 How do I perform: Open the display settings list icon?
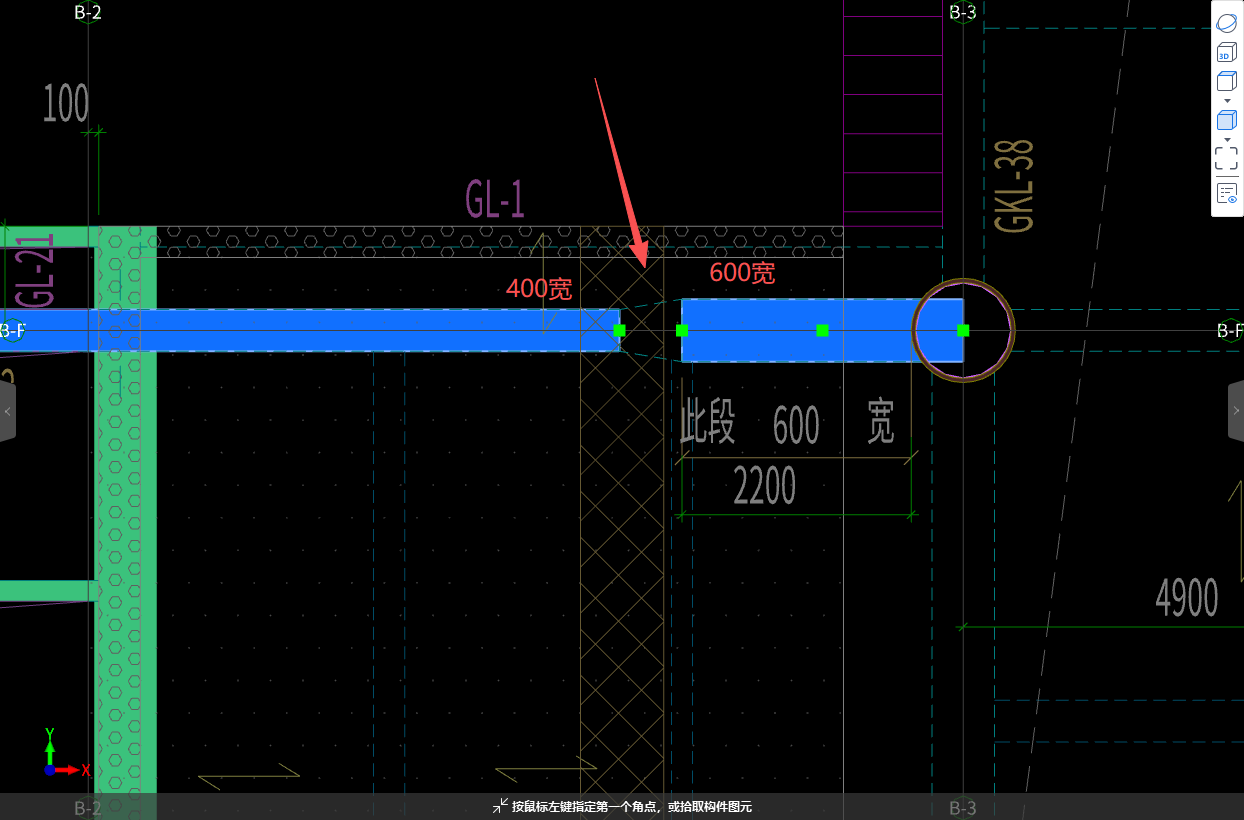[x=1227, y=192]
